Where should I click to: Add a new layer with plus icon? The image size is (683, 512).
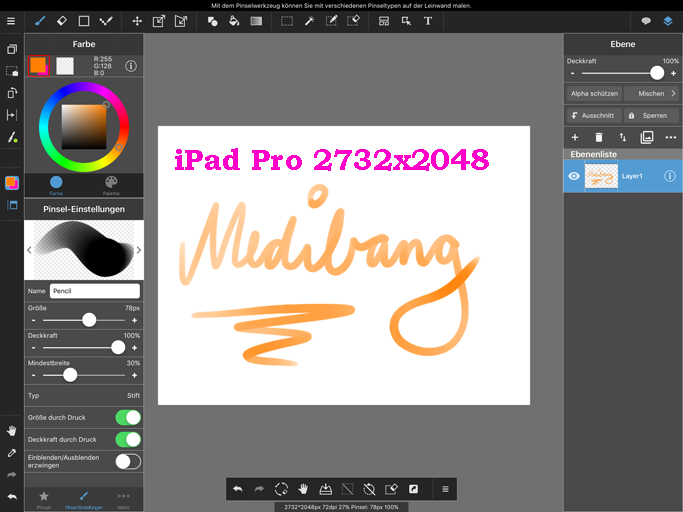575,137
